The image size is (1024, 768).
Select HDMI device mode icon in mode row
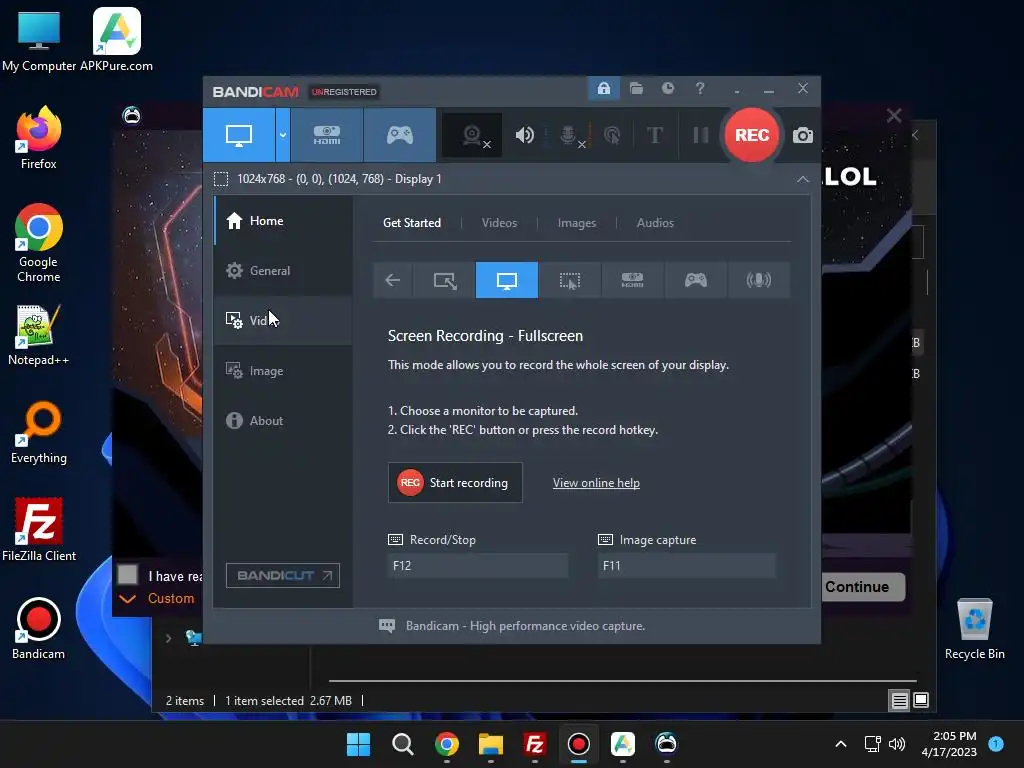[632, 280]
